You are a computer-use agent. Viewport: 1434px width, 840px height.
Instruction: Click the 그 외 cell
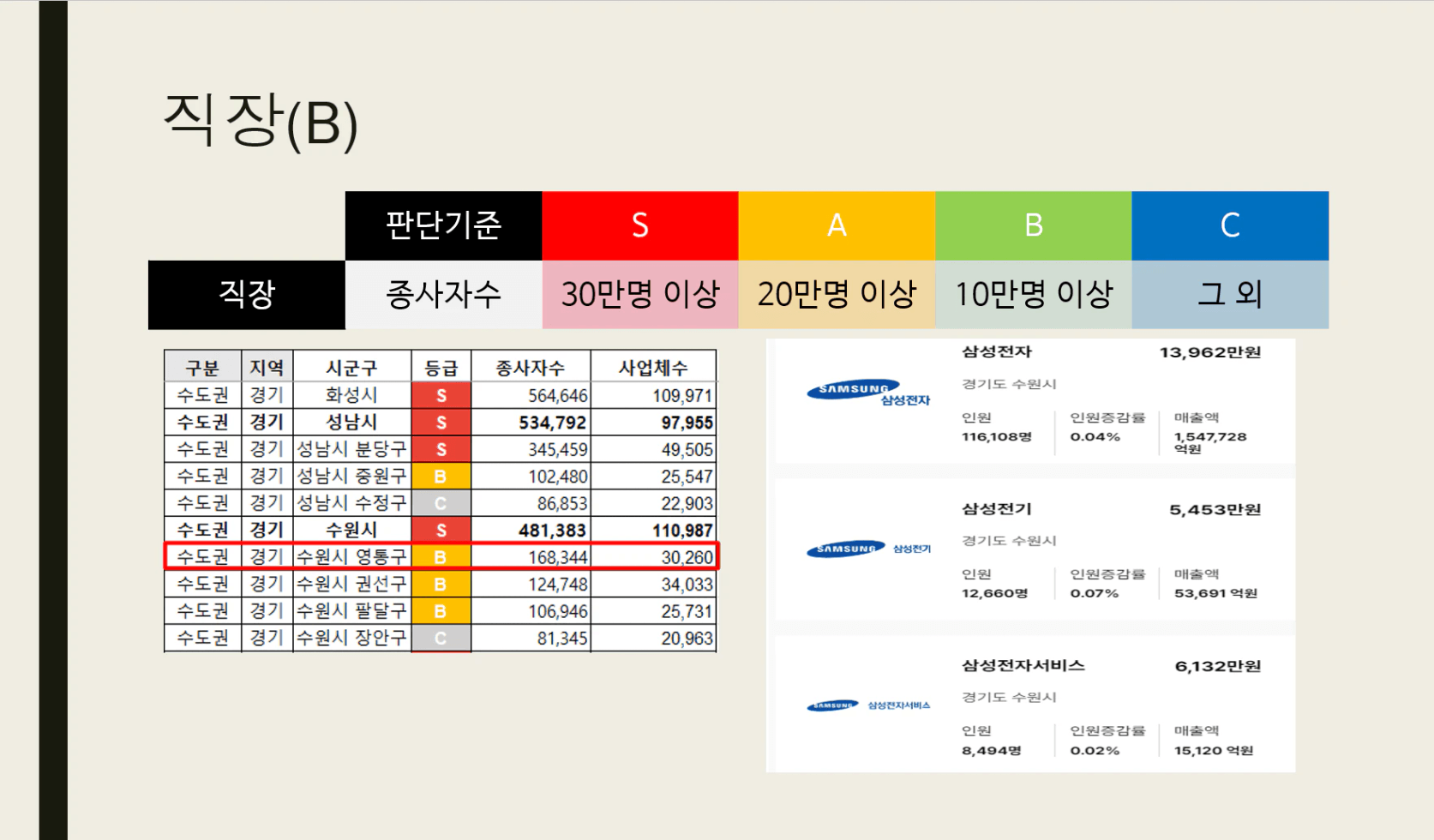point(1230,294)
